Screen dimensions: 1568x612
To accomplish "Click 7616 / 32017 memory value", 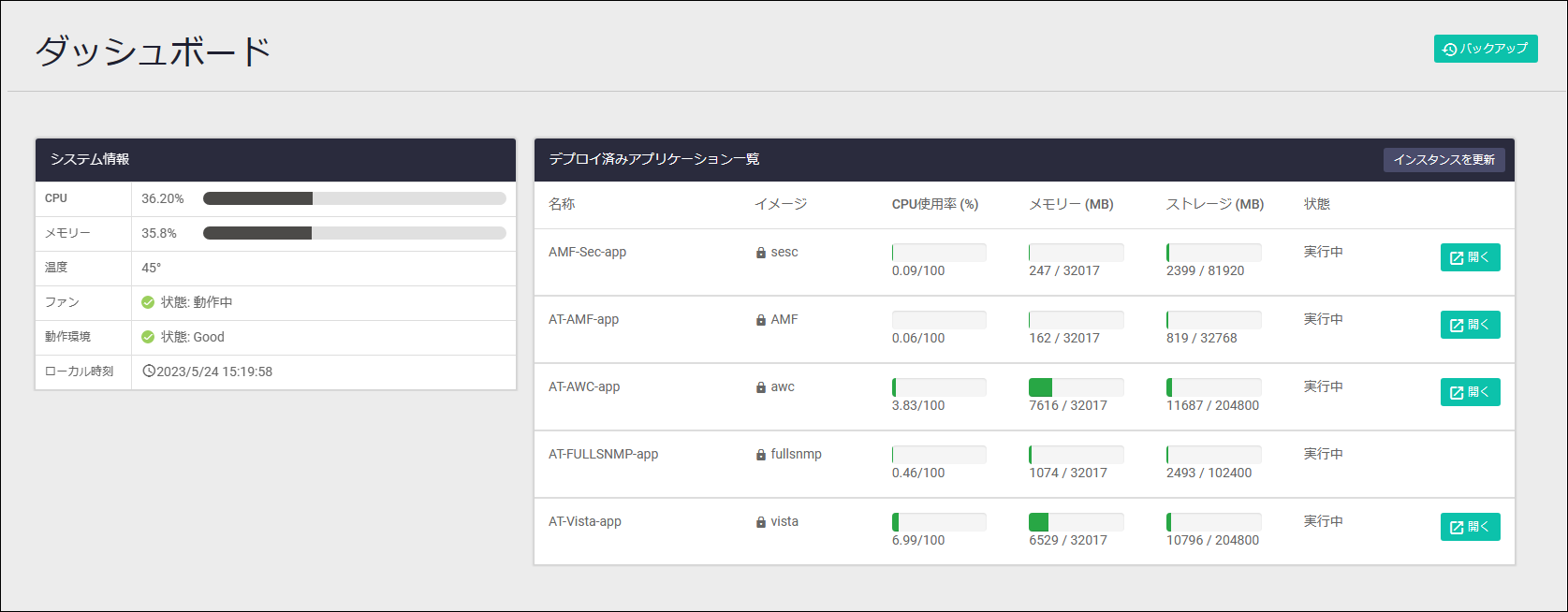I will 1068,405.
